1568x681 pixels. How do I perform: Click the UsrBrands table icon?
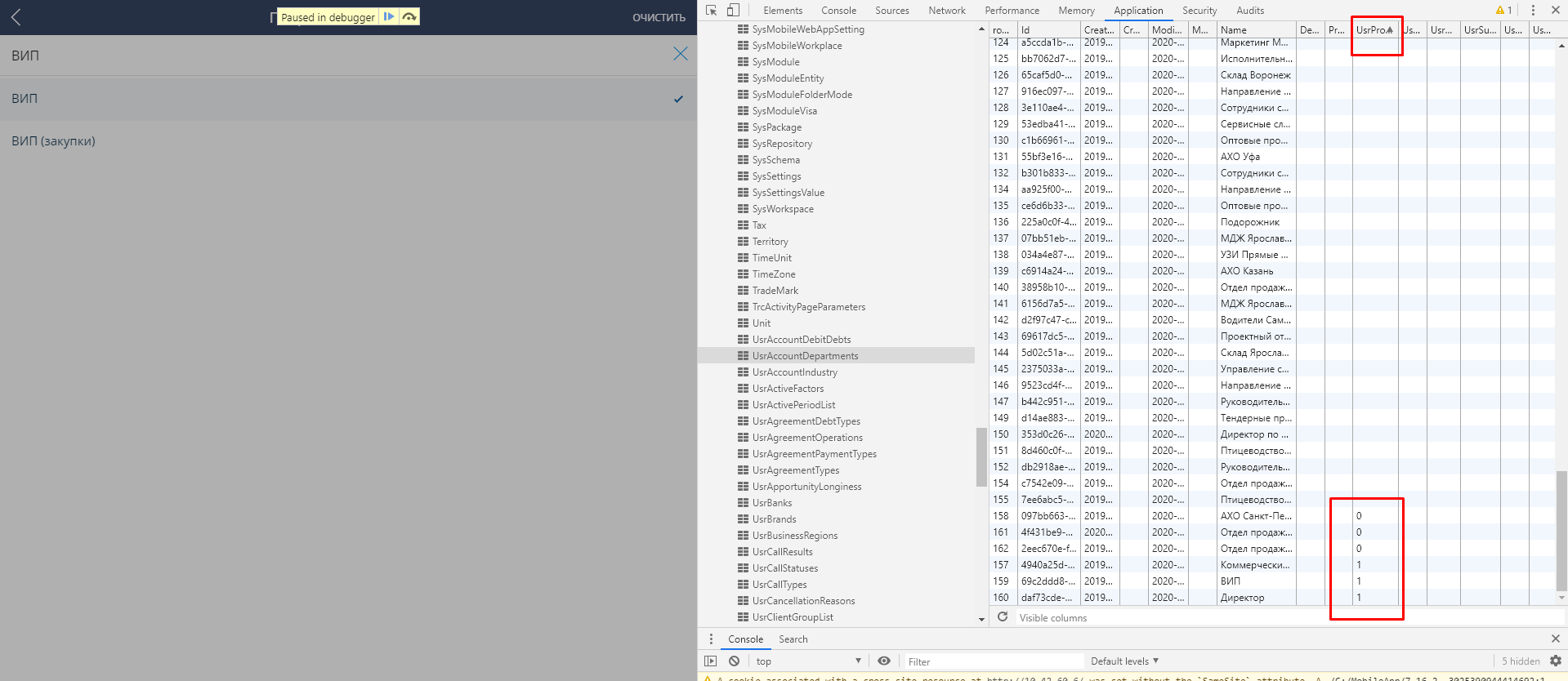[x=743, y=519]
